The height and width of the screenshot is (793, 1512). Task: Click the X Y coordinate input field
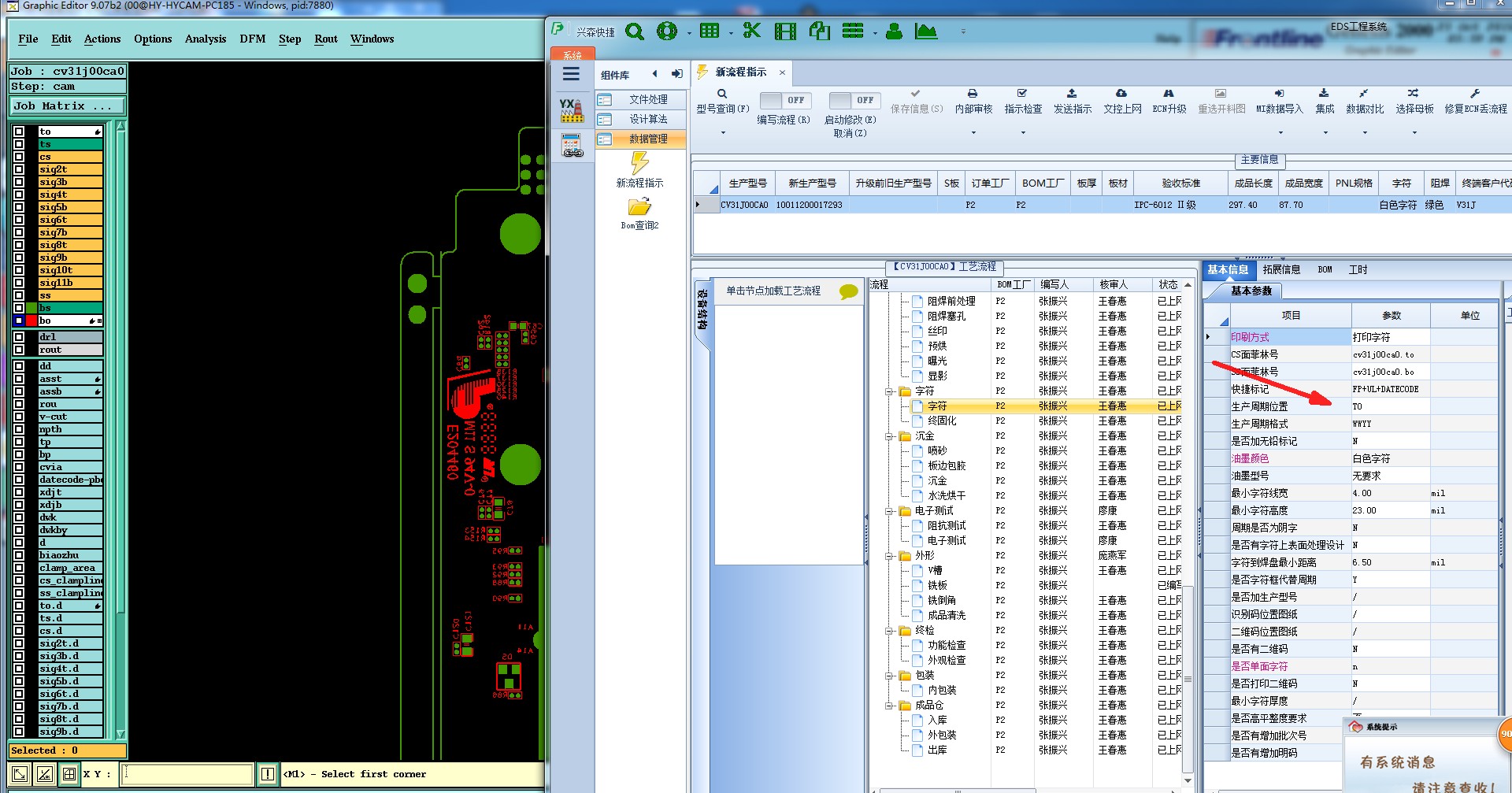tap(188, 774)
